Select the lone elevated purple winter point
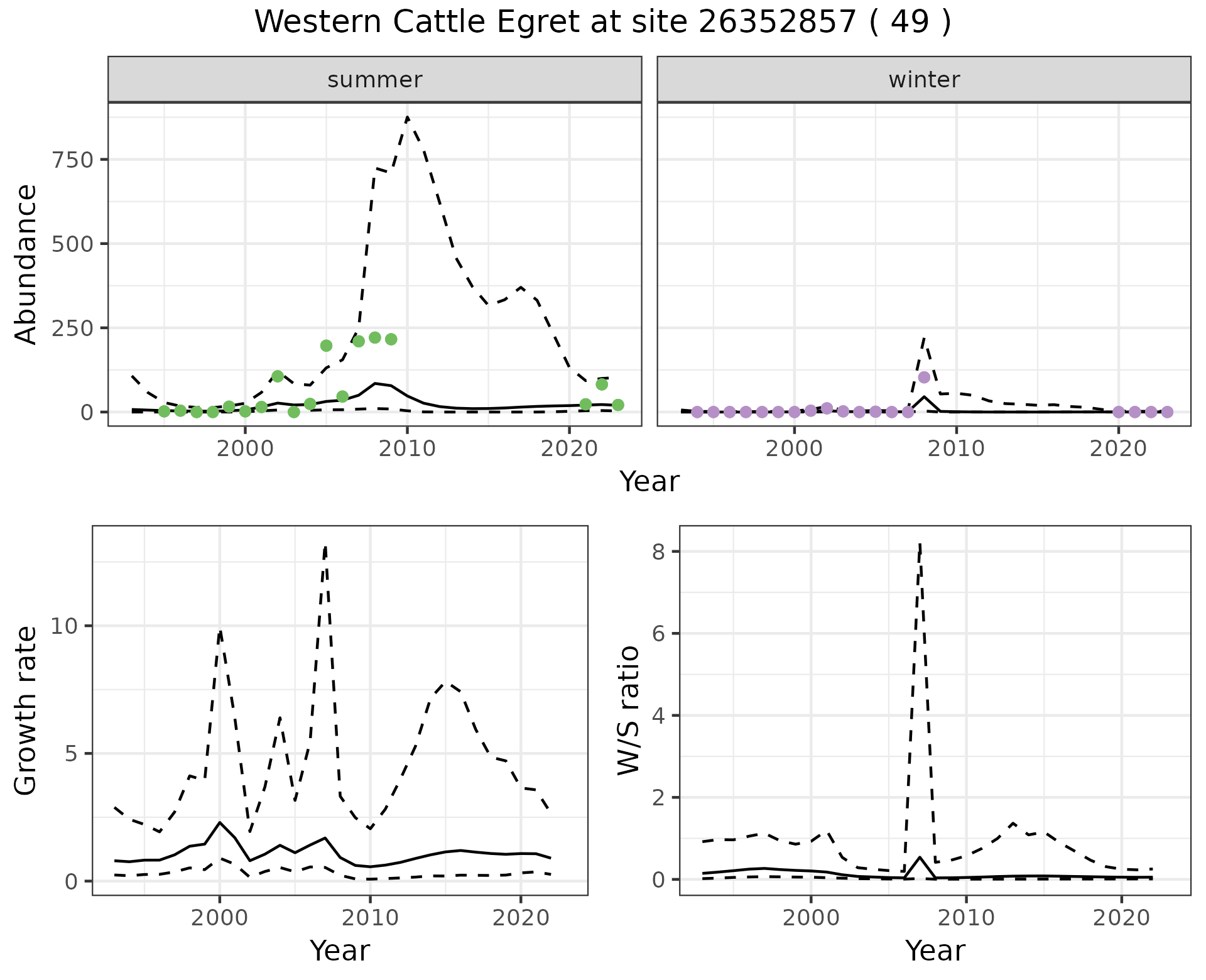 [x=923, y=377]
